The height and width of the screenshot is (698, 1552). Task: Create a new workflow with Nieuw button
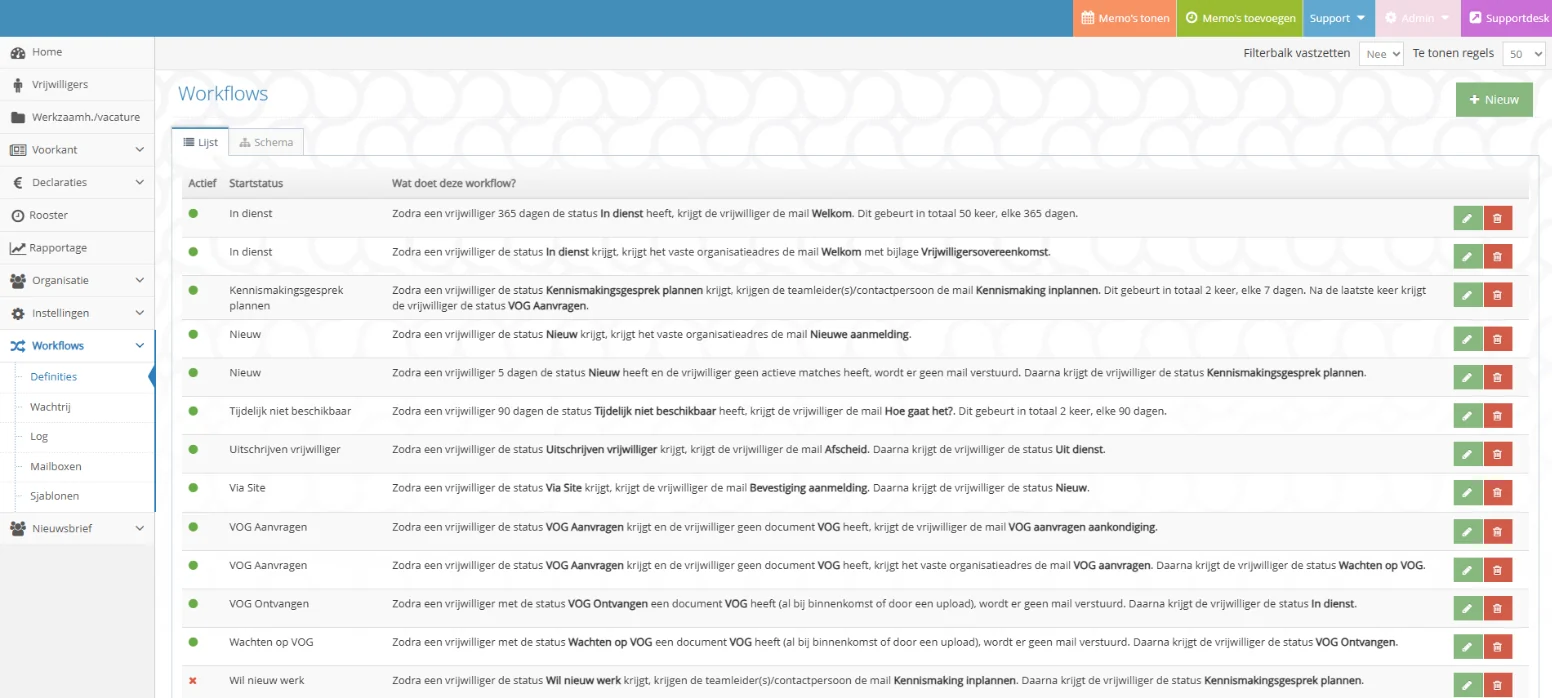click(x=1494, y=99)
